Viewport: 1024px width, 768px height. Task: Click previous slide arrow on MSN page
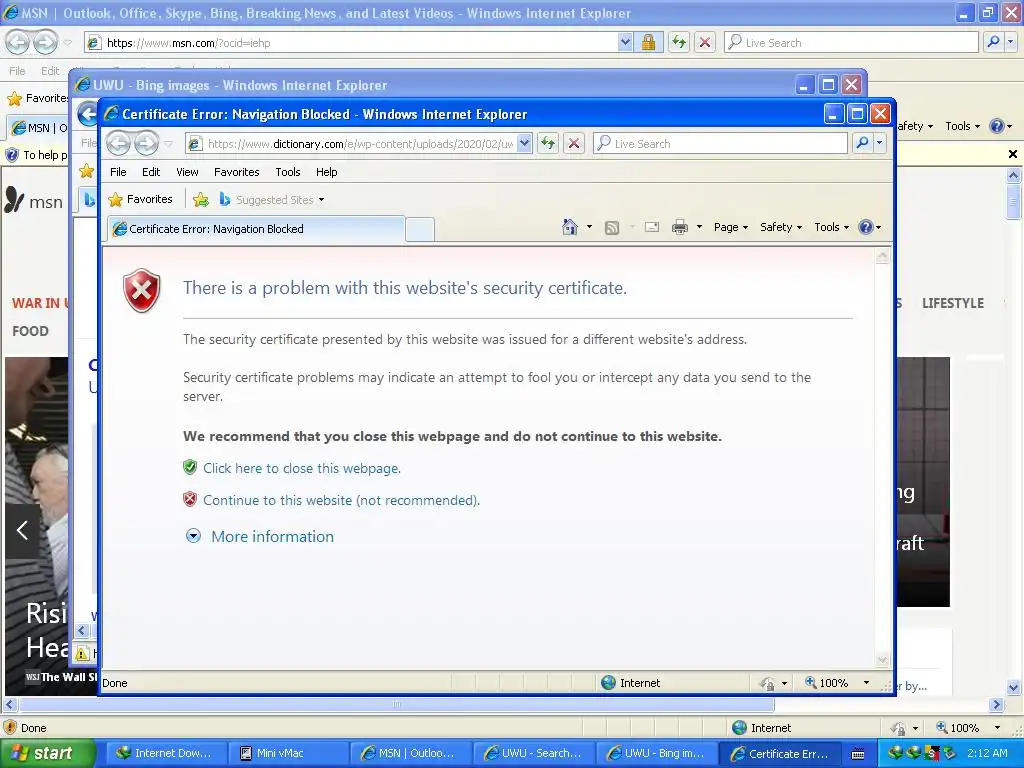coord(22,530)
